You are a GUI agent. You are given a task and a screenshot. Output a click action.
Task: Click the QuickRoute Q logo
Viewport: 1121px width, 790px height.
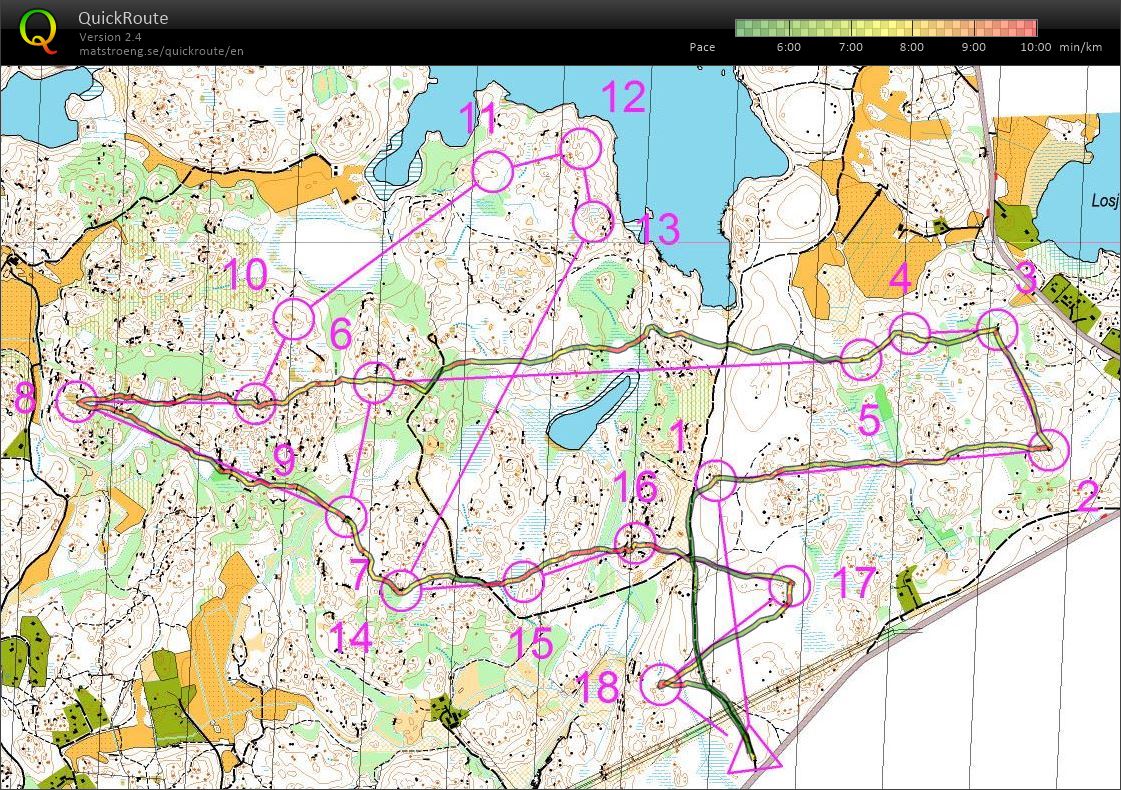pyautogui.click(x=37, y=31)
